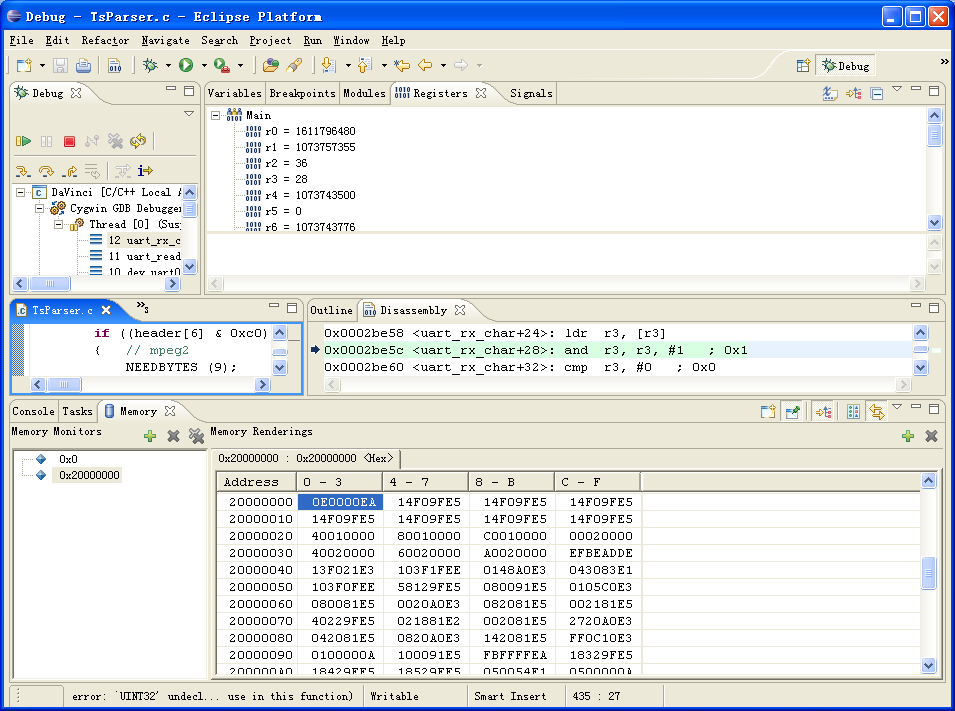Resume the suspended thread in Debug view
Screen dimensions: 955x711
tap(24, 141)
